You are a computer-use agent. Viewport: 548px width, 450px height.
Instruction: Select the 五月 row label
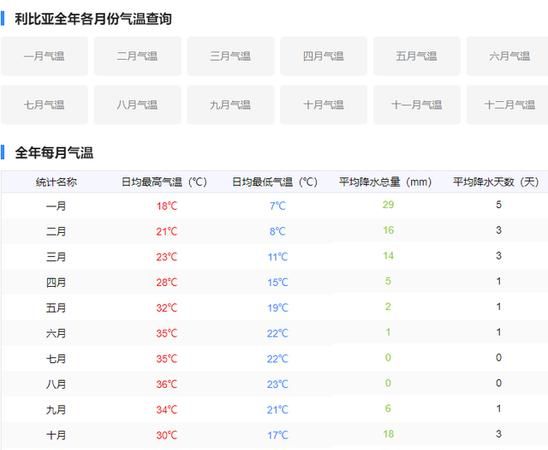tap(56, 308)
